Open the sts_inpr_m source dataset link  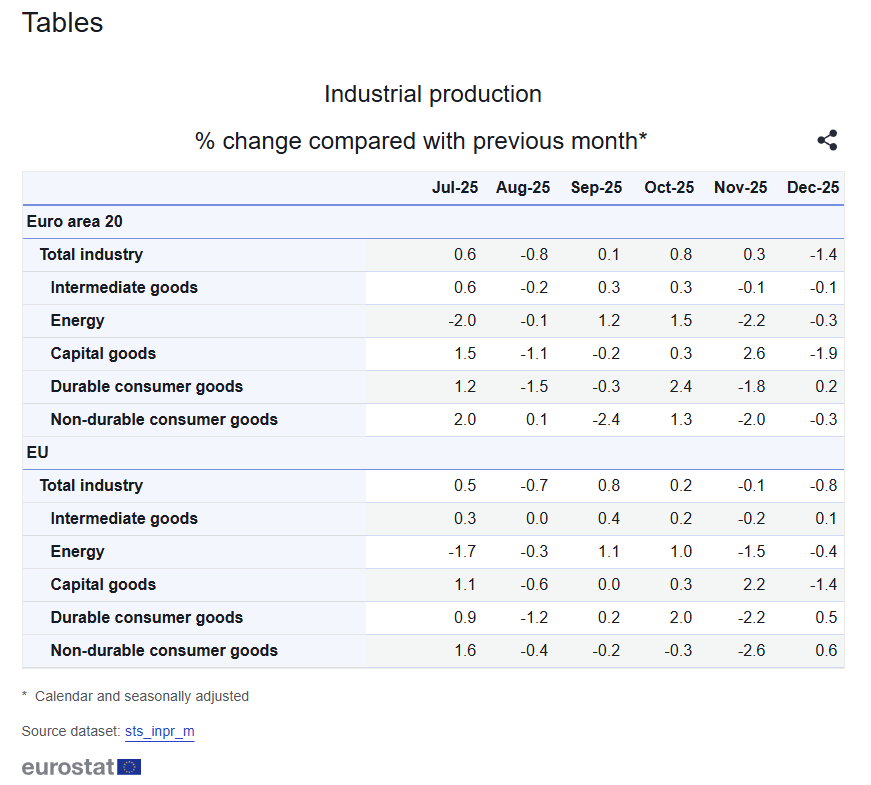(x=159, y=731)
